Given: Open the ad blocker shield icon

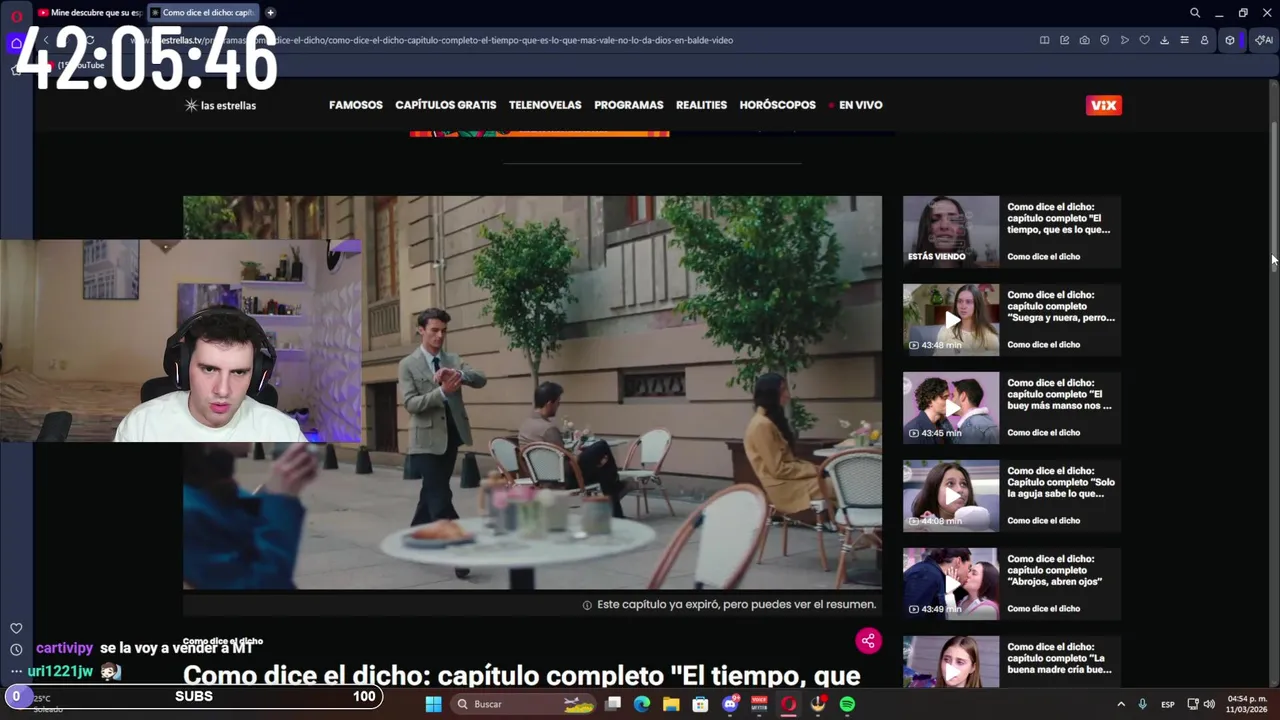Looking at the screenshot, I should tap(1105, 40).
